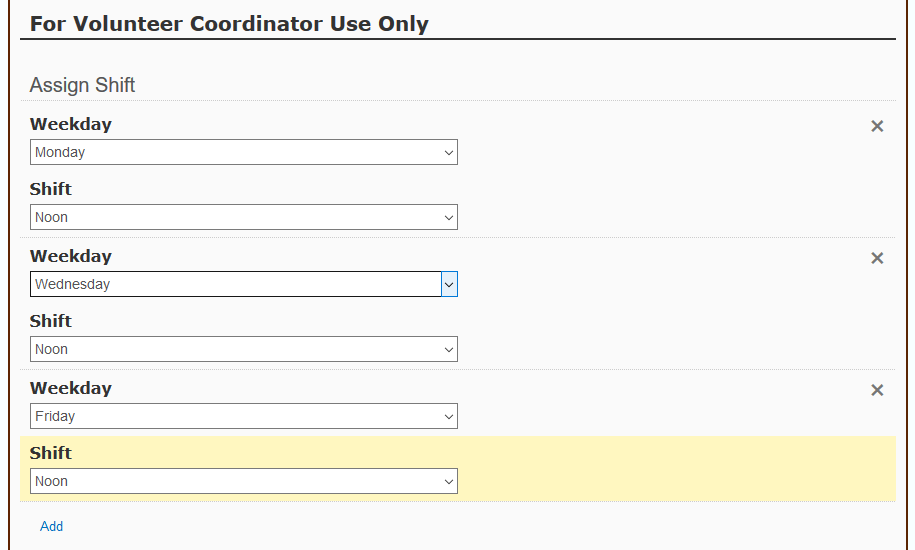Click the Add link

coord(51,526)
